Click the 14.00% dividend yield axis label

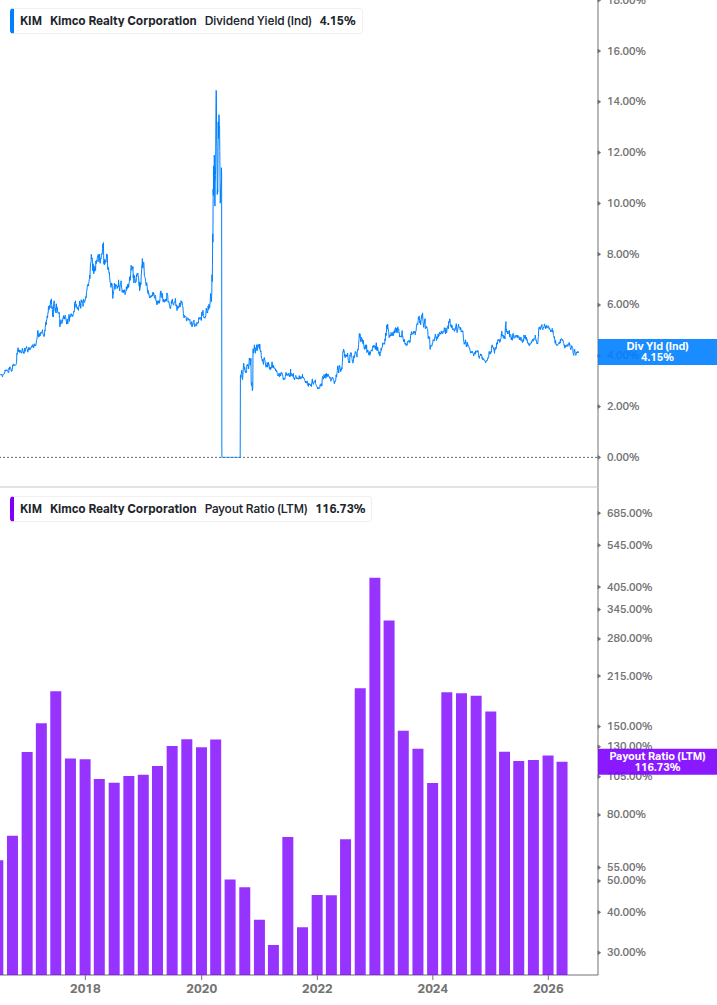tap(626, 101)
